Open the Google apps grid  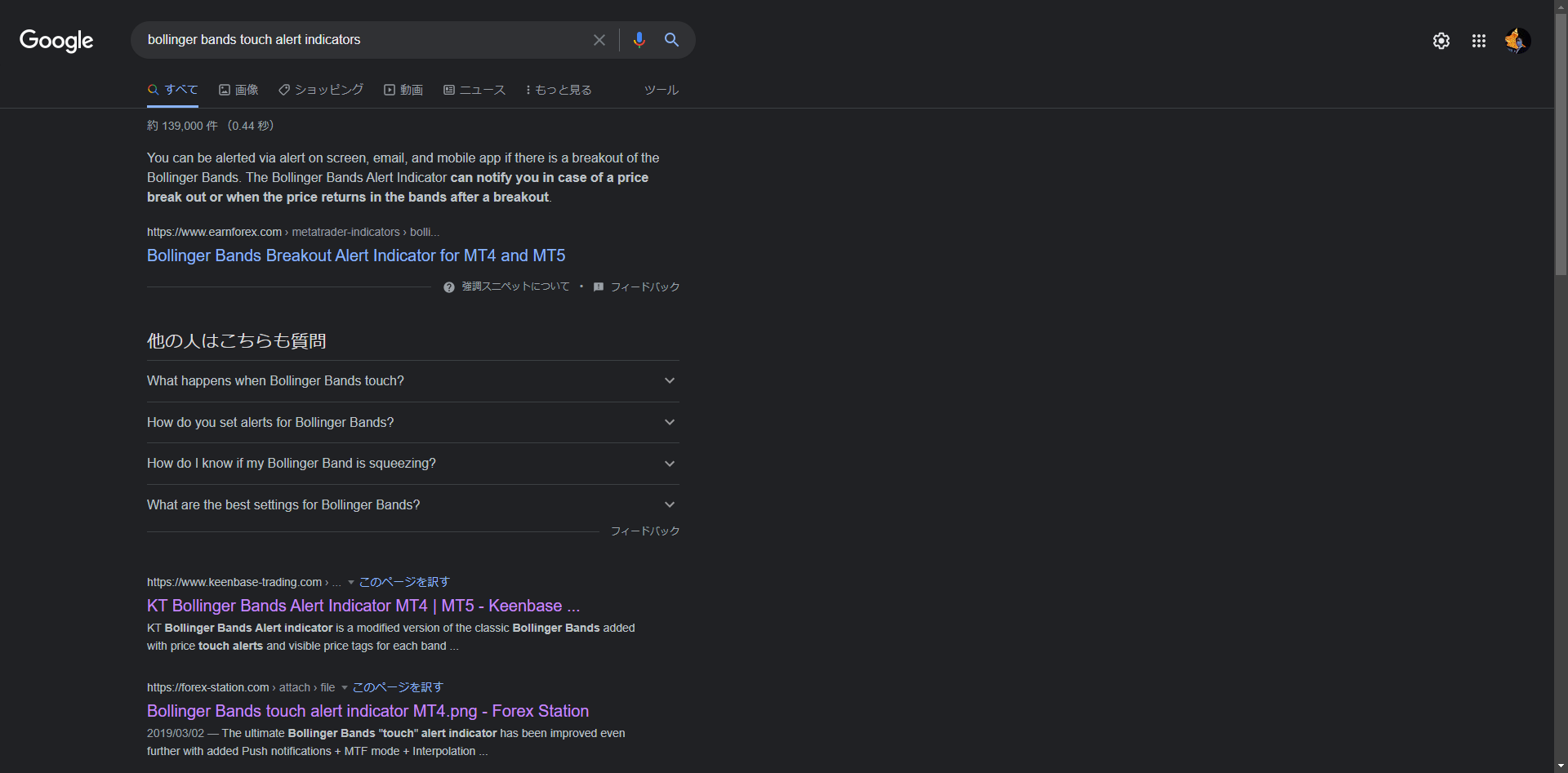(1479, 41)
